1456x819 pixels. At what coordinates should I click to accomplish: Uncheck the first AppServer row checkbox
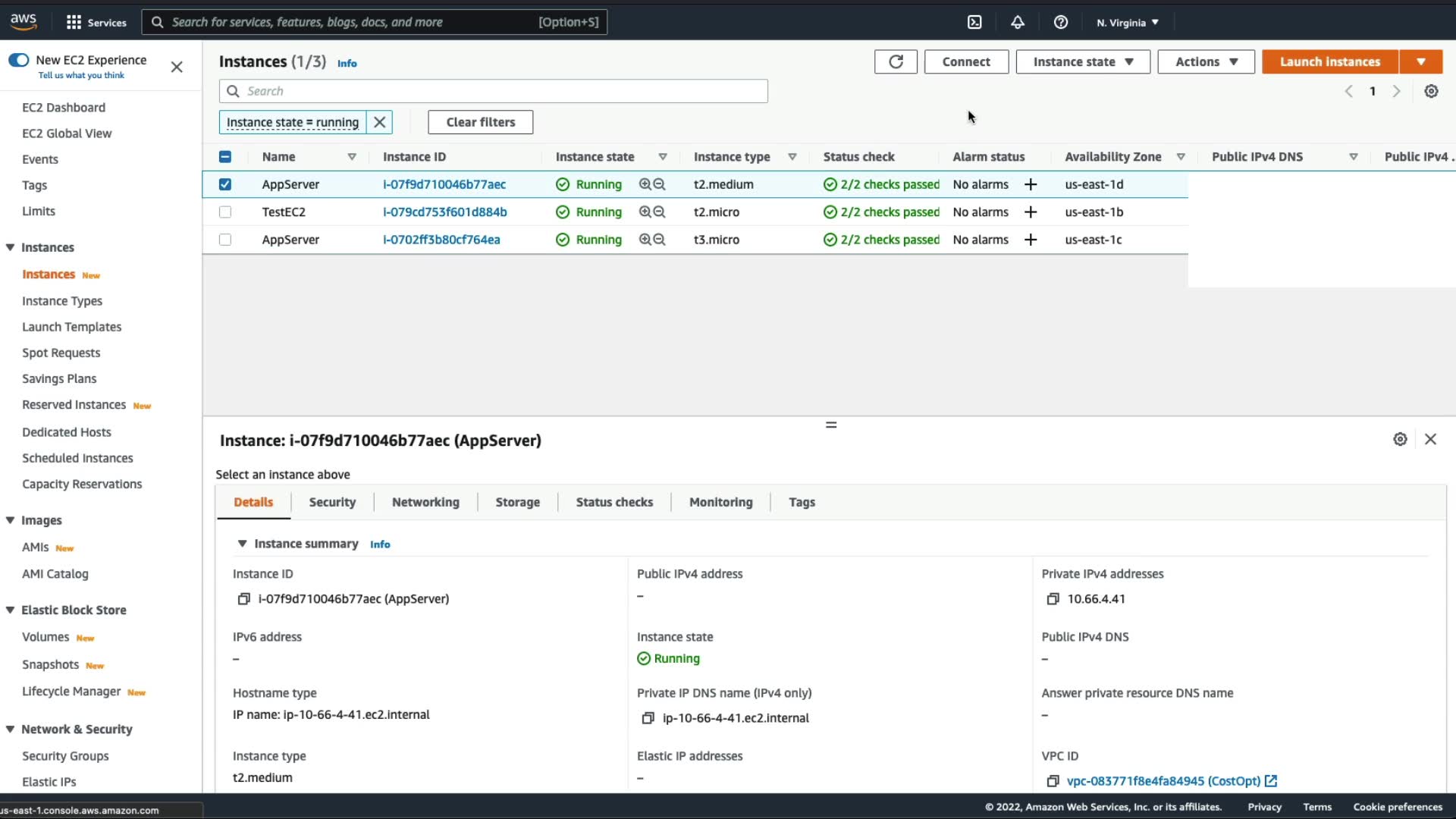[225, 184]
